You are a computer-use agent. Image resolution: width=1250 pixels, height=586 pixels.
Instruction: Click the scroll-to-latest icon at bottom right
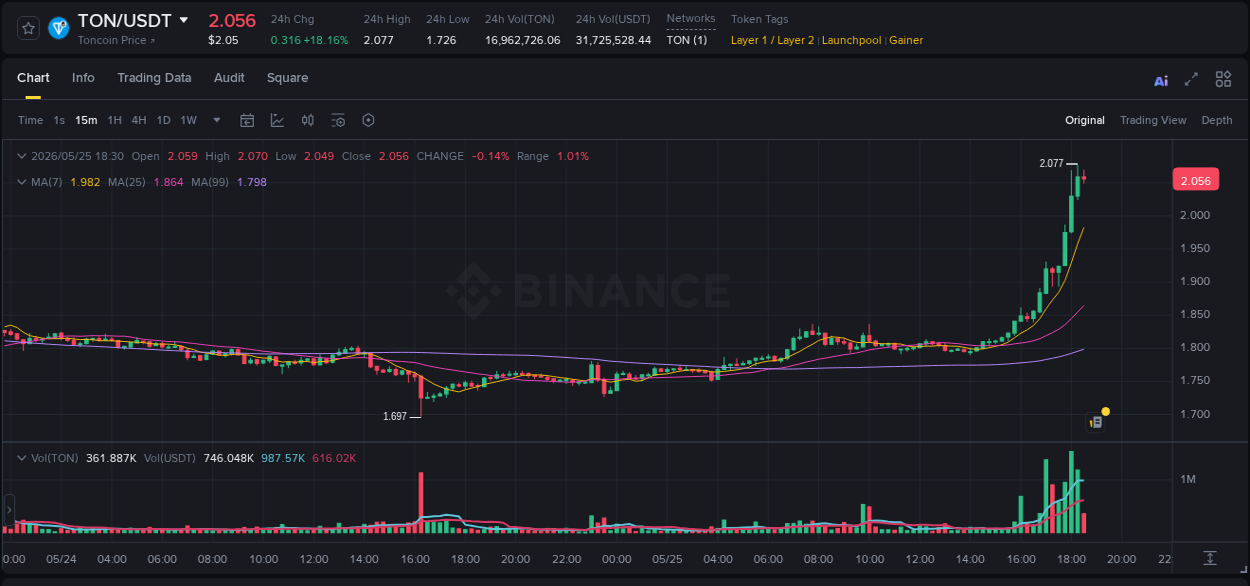[x=1210, y=557]
